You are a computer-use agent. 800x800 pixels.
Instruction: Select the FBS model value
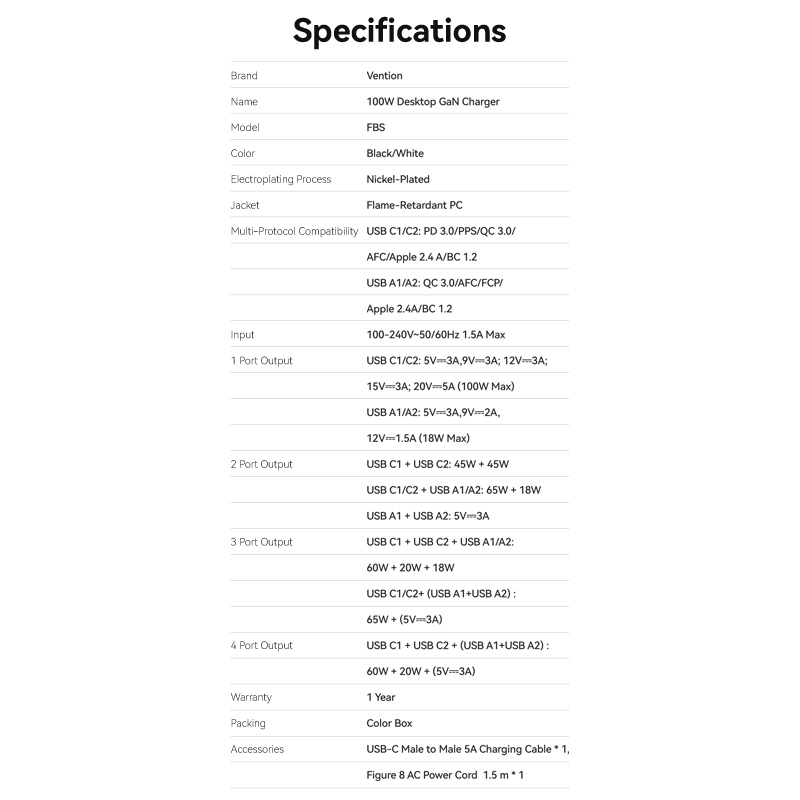[x=376, y=128]
